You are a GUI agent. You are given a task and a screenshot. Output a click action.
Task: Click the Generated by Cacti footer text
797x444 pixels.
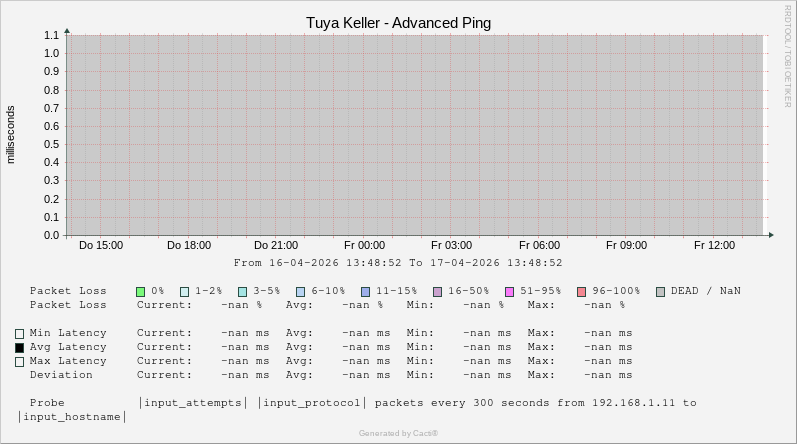coord(398,433)
